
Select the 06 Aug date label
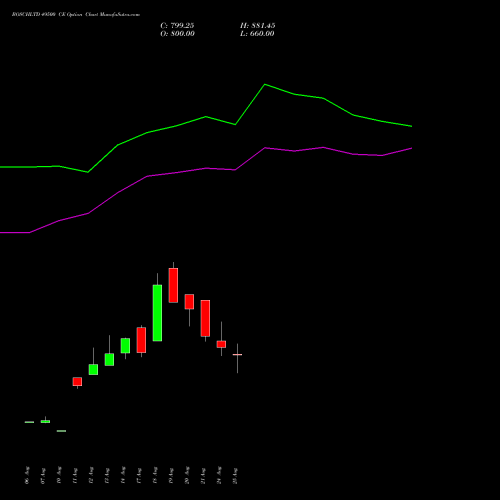pos(27,476)
